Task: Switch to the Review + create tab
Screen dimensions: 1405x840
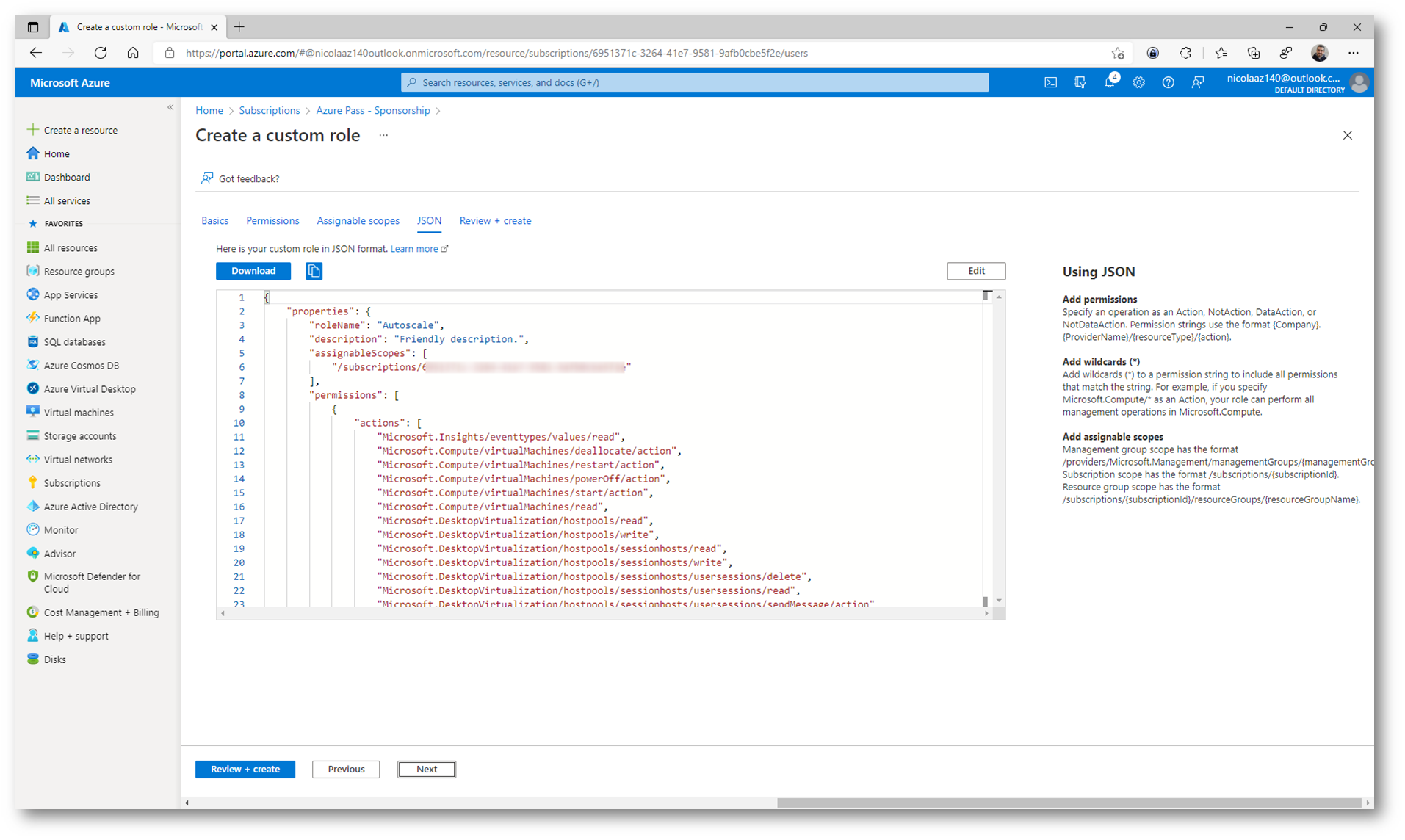Action: pos(495,220)
